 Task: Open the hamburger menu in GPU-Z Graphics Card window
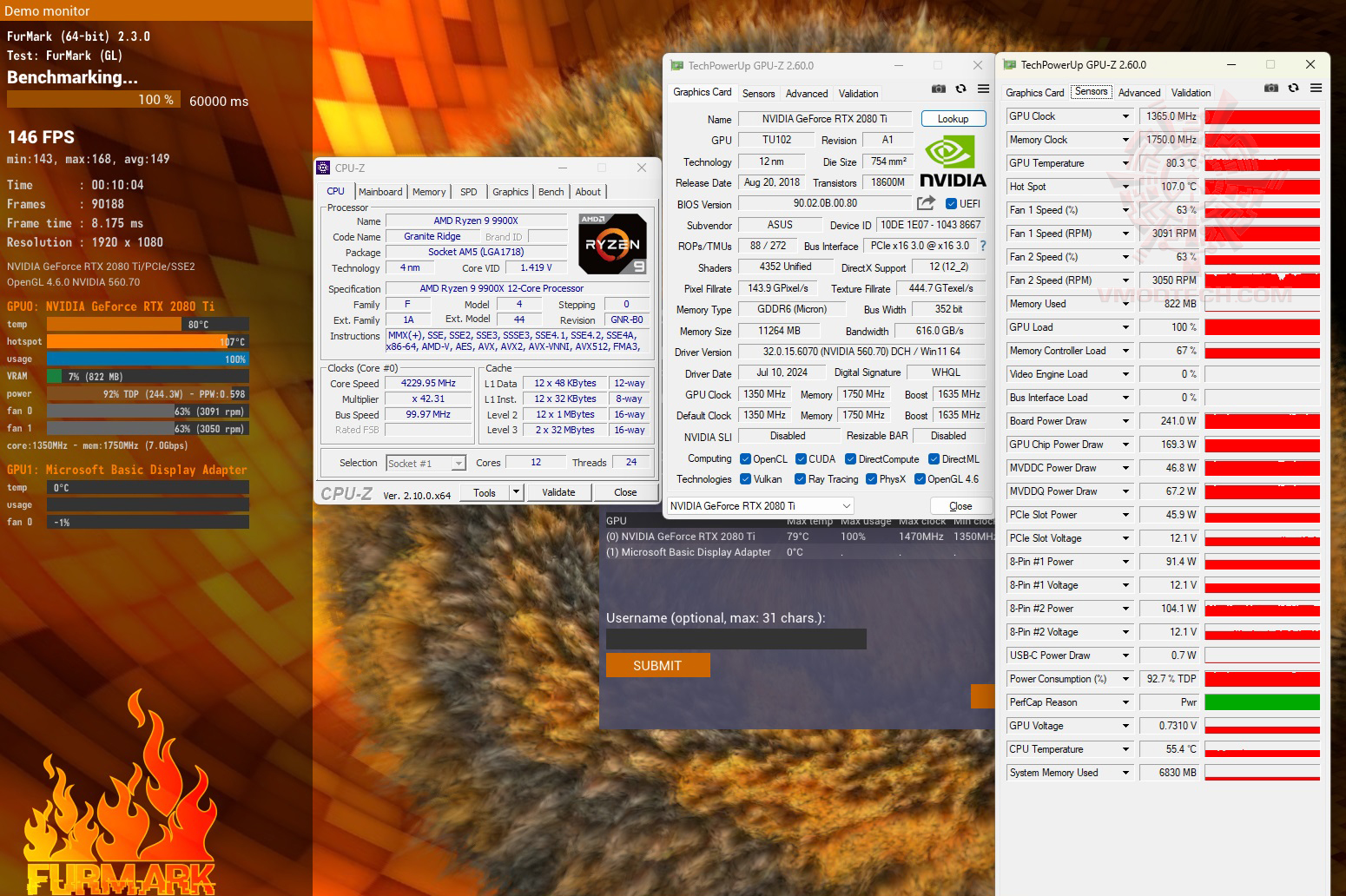pyautogui.click(x=983, y=89)
